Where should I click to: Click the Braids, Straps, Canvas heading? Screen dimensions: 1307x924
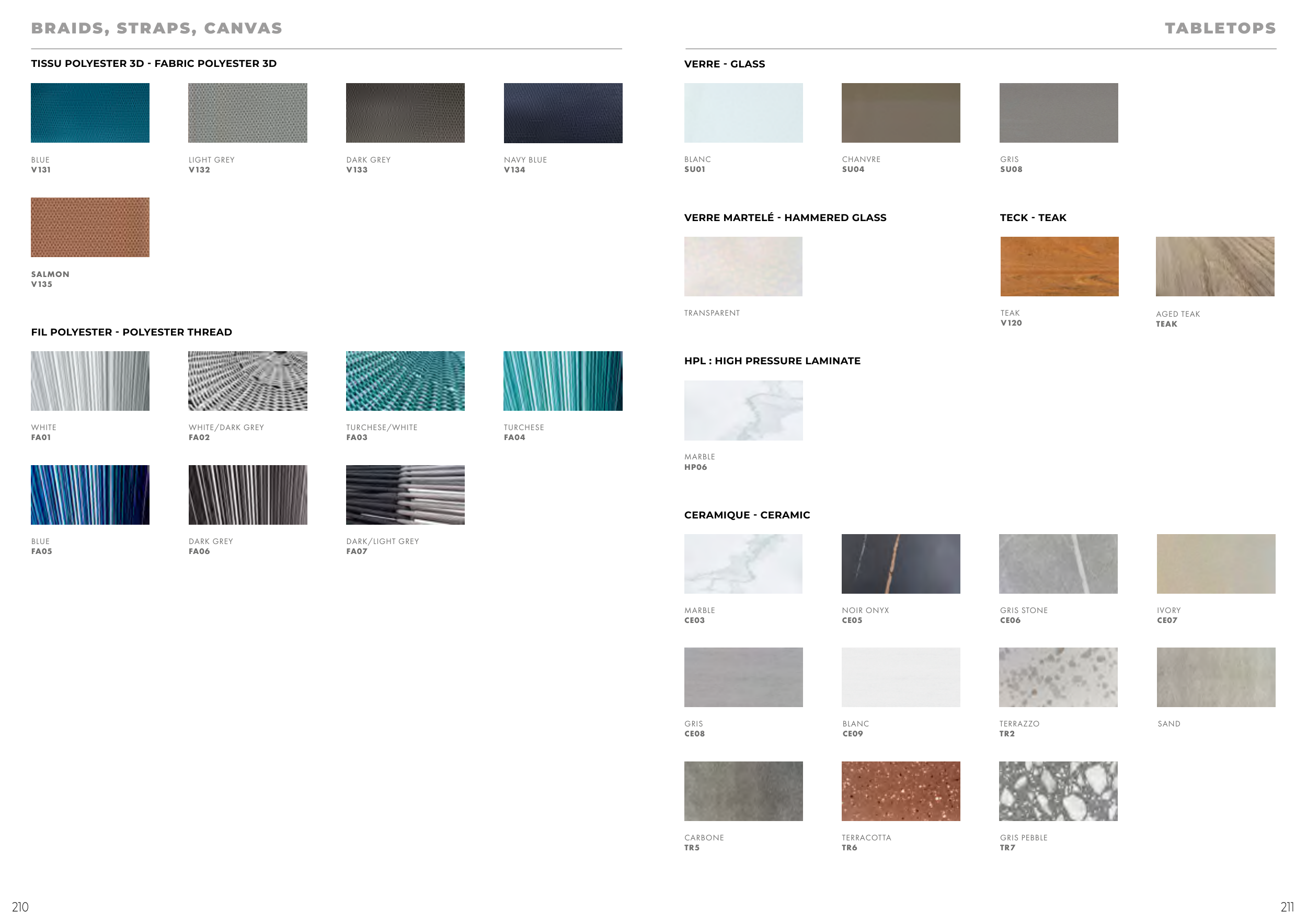click(156, 28)
